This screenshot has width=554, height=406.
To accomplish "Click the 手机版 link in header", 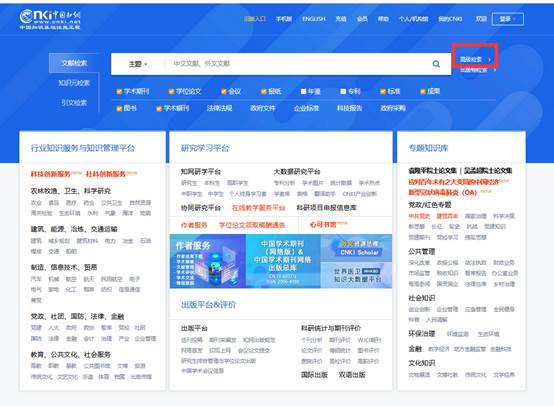I will pos(284,19).
